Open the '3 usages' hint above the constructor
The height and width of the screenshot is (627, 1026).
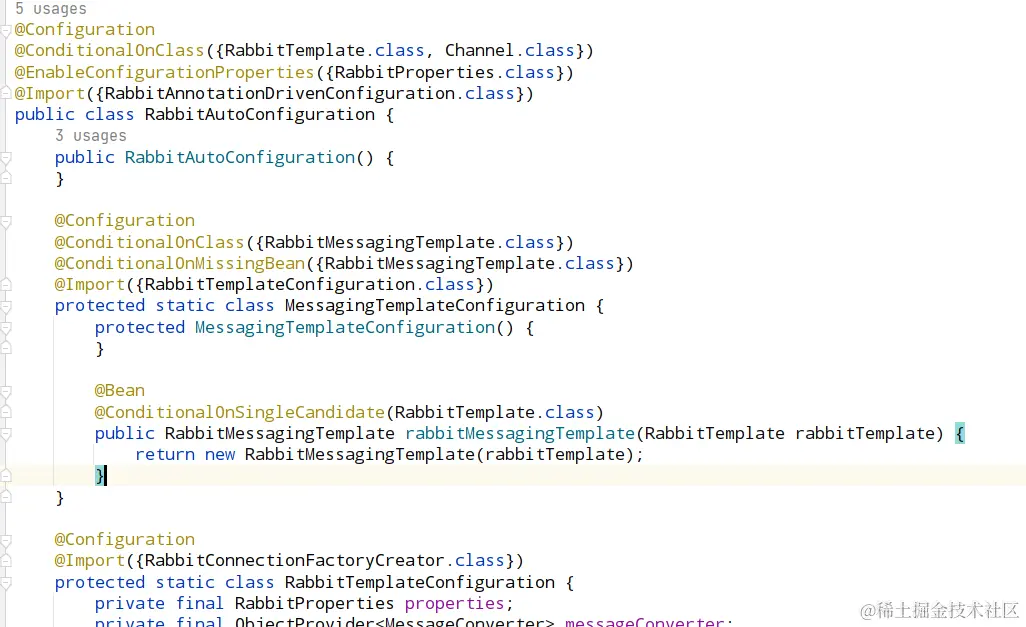(x=90, y=135)
